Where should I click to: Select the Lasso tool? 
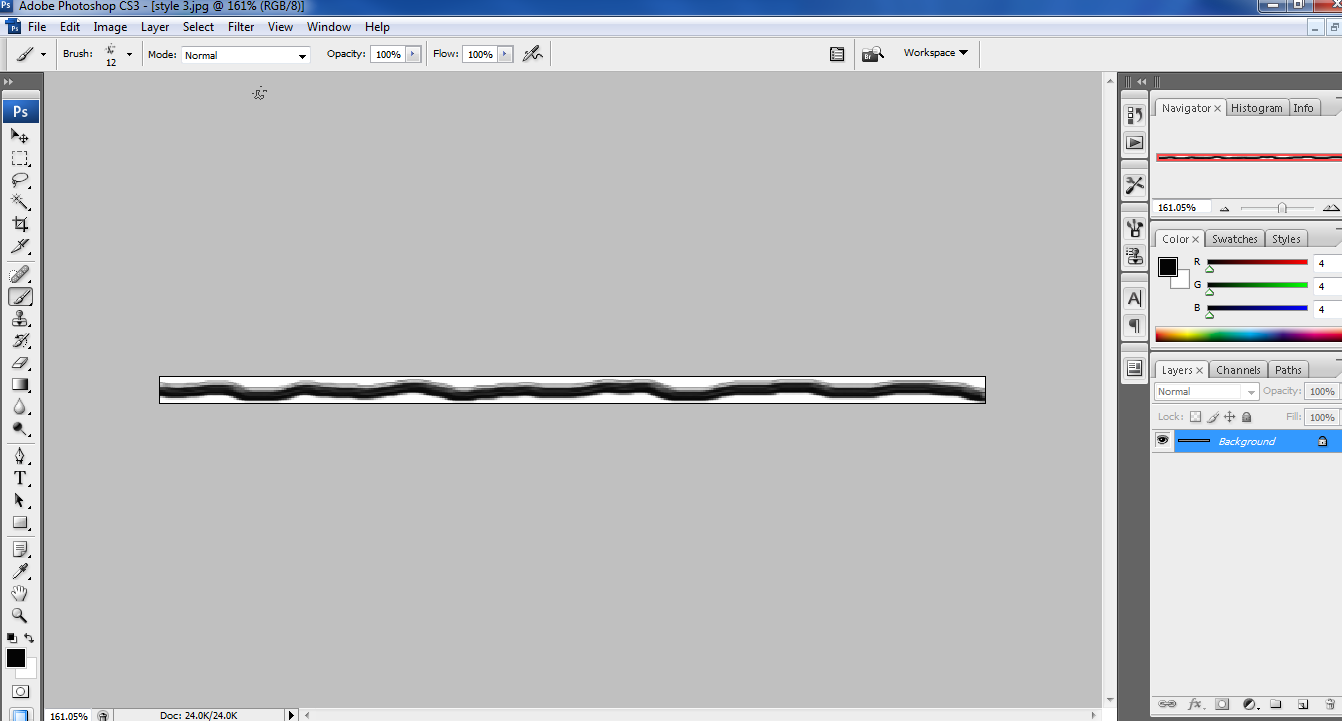pos(20,180)
